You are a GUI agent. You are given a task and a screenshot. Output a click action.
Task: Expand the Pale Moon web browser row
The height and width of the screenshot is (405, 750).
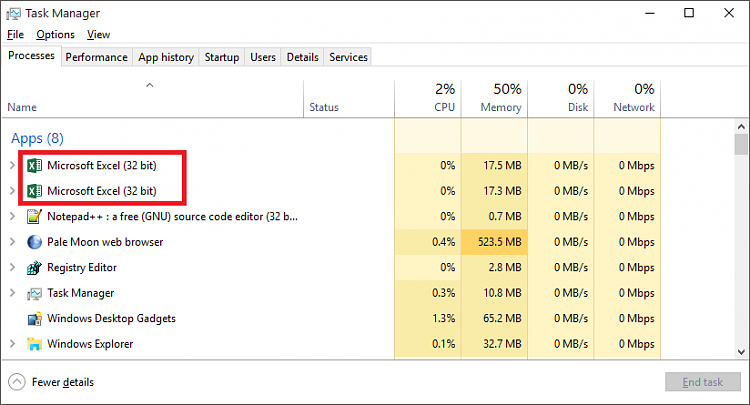pos(12,242)
